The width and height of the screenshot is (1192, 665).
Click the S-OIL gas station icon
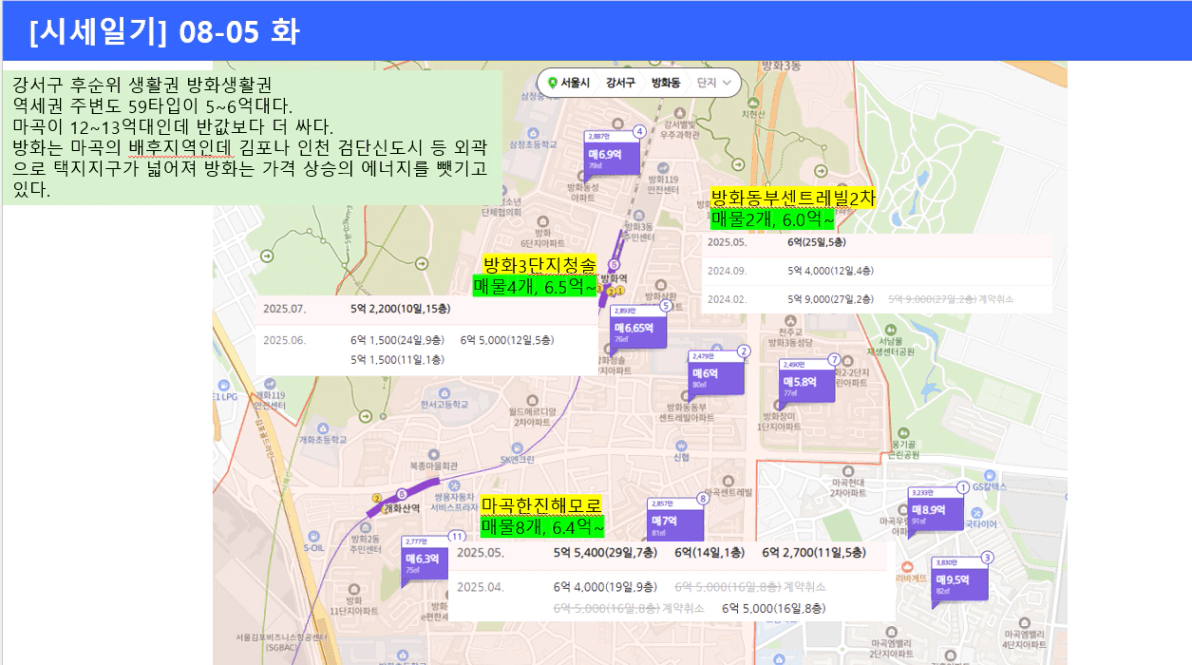tap(314, 537)
